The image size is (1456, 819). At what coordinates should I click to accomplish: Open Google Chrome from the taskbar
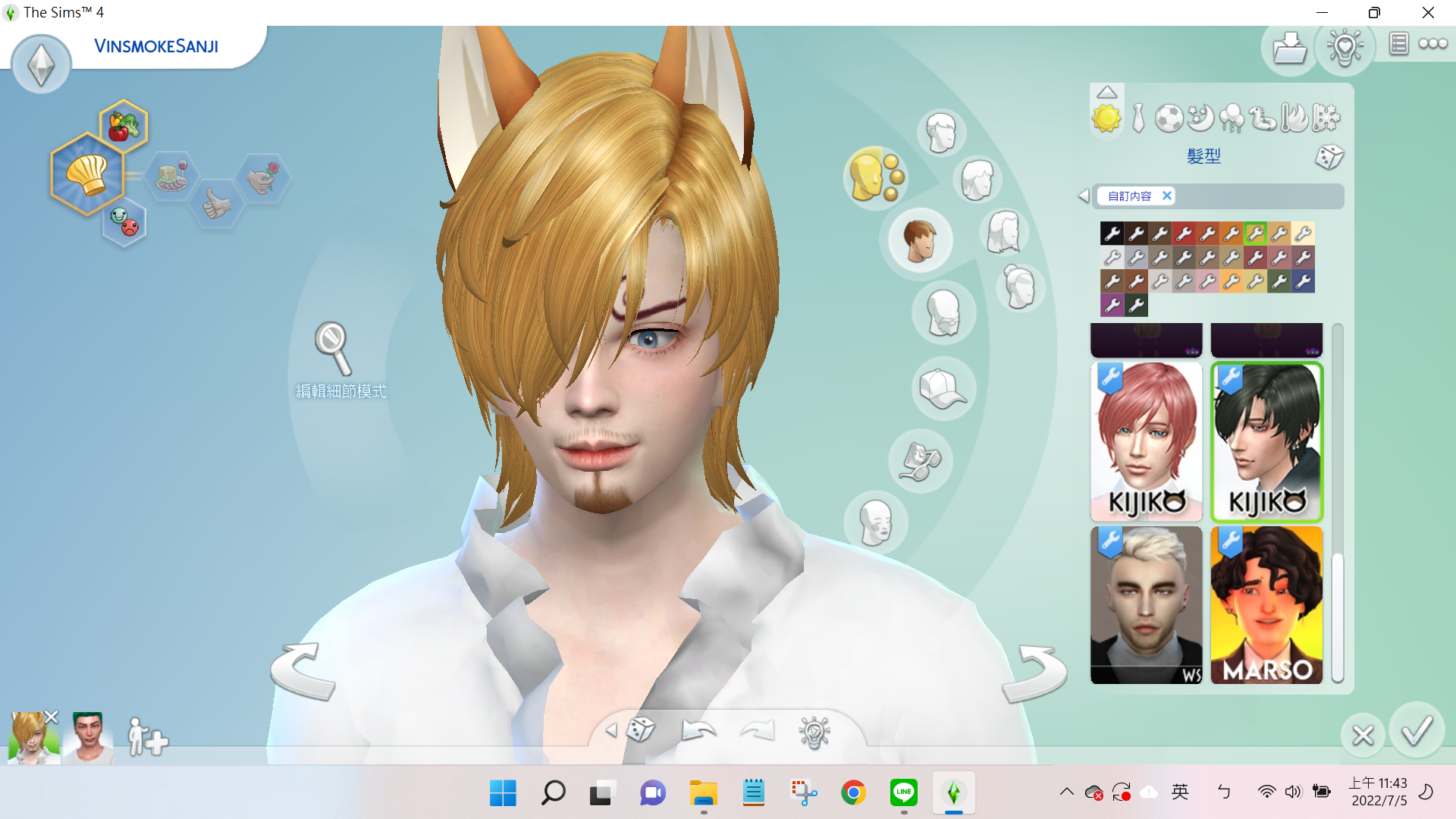(853, 792)
